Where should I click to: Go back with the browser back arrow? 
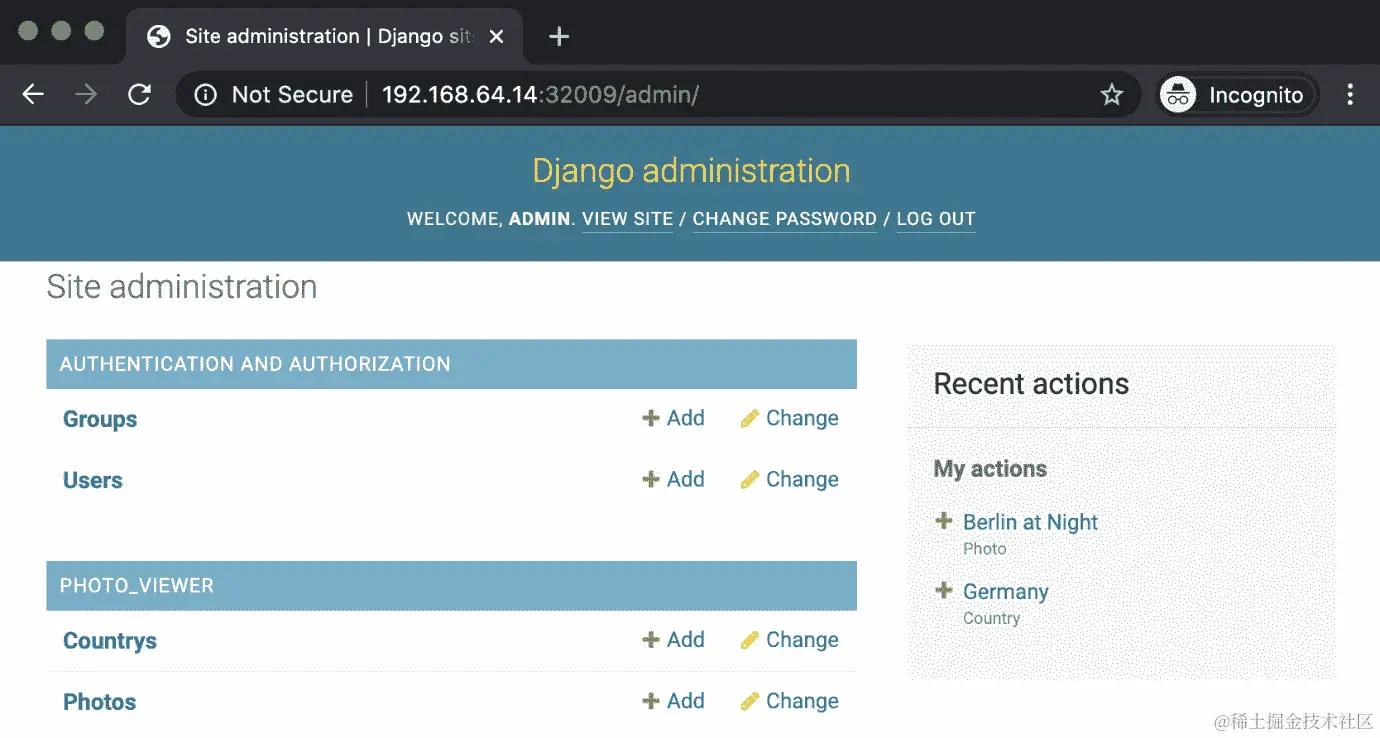click(x=33, y=95)
